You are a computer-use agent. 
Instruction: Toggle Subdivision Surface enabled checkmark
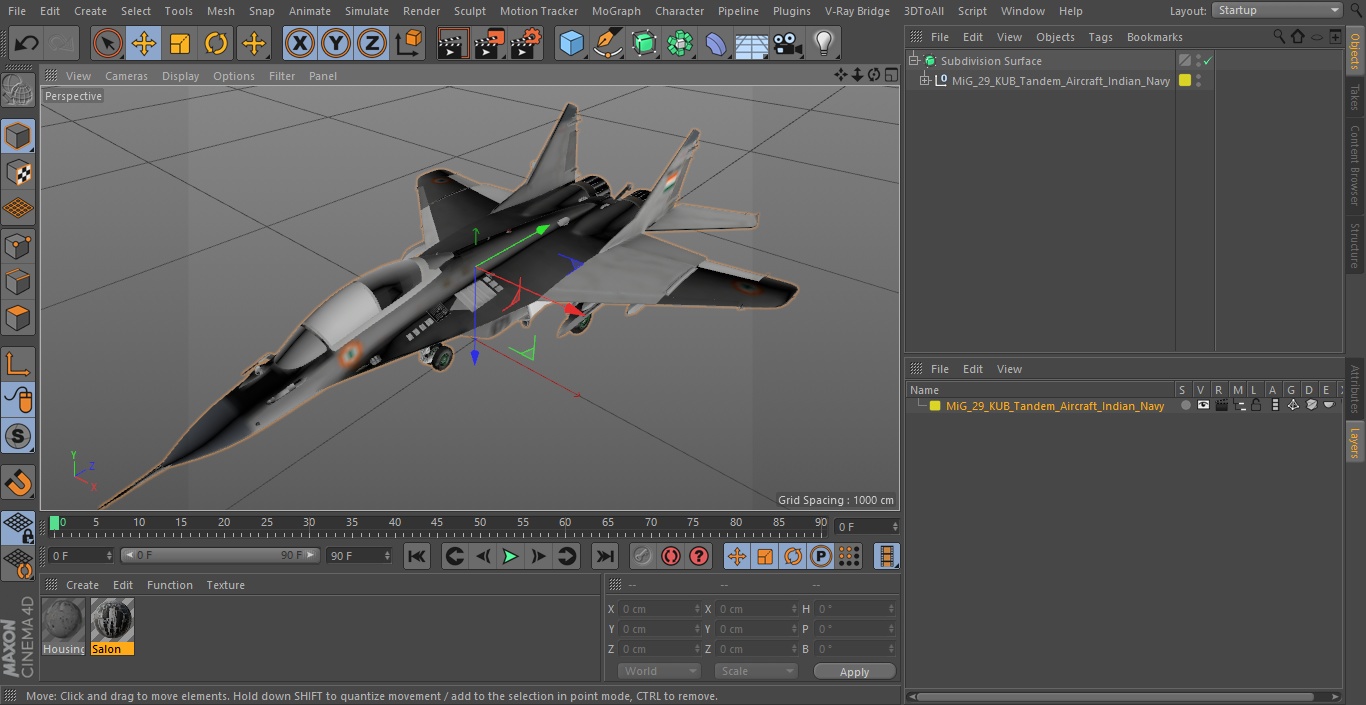coord(1207,61)
